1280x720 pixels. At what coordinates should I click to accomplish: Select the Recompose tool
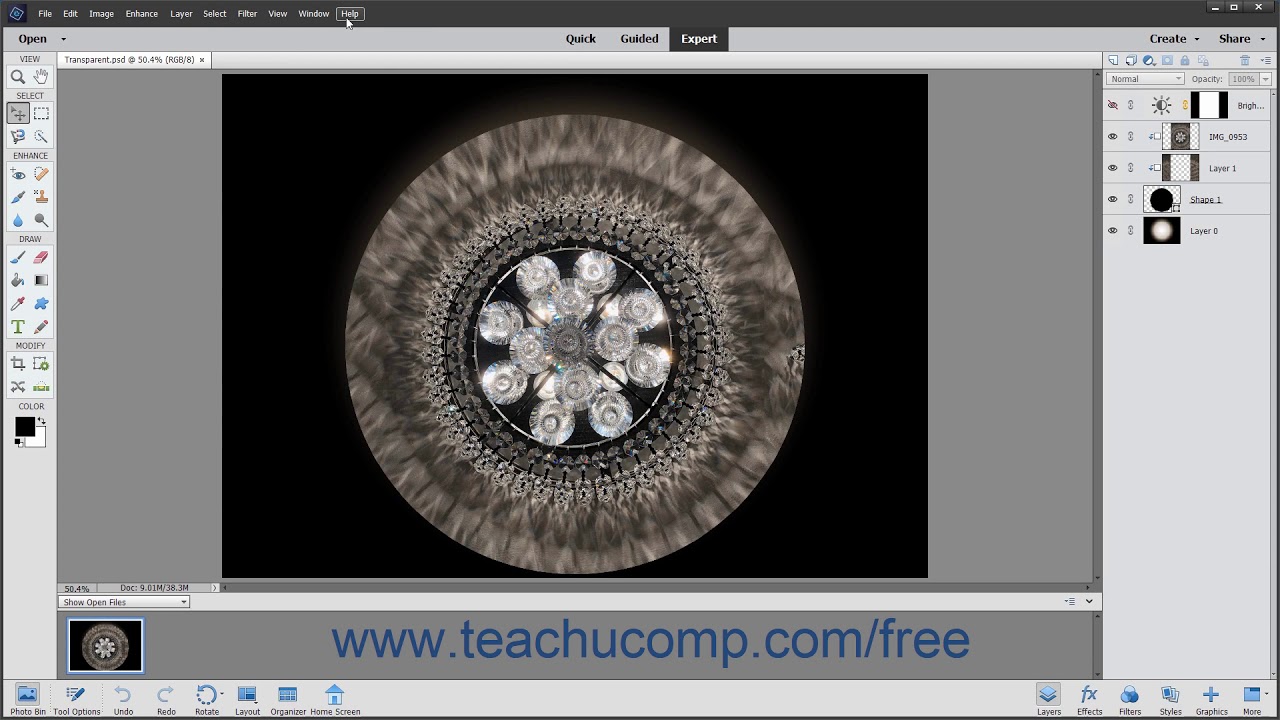pyautogui.click(x=41, y=364)
